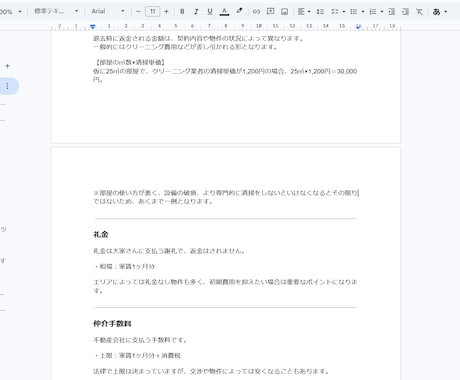460x380 pixels.
Task: Click the increase indent icon
Action: pos(405,12)
